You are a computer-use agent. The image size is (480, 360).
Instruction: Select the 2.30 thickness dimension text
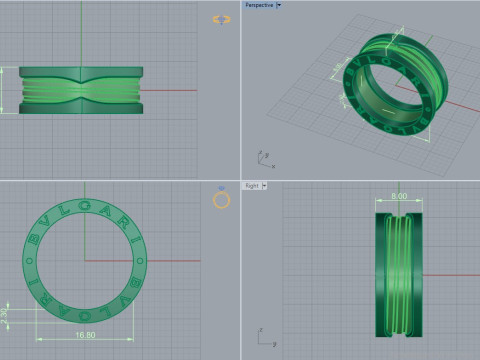(x=4, y=316)
